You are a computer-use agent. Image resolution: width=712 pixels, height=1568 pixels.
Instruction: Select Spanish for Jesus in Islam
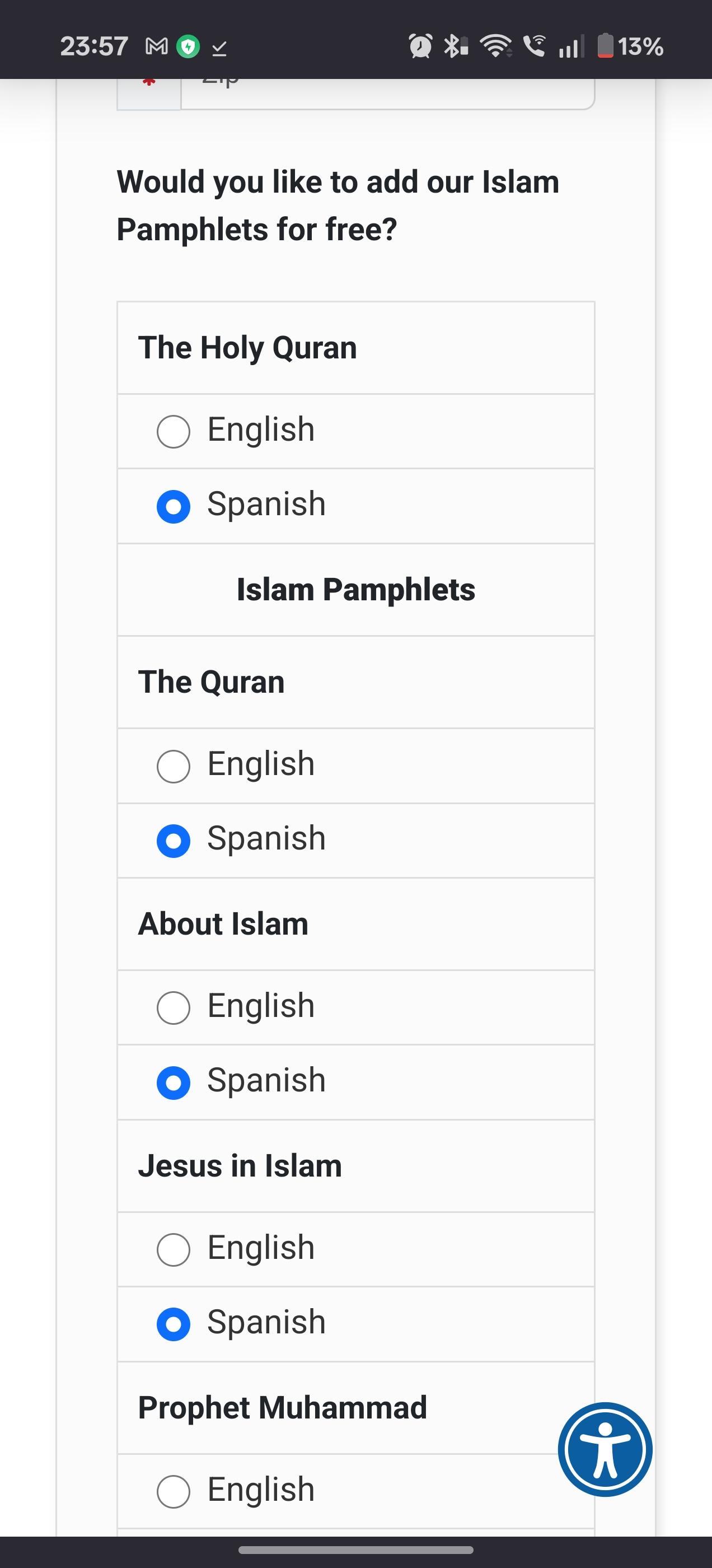point(174,1324)
